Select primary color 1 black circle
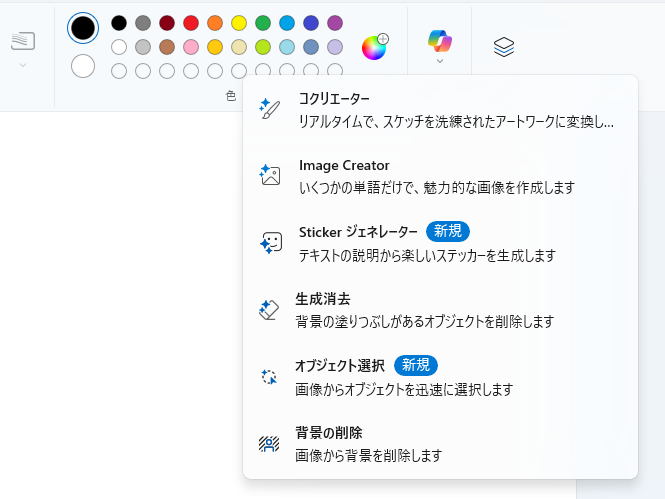Image resolution: width=665 pixels, height=499 pixels. point(83,28)
